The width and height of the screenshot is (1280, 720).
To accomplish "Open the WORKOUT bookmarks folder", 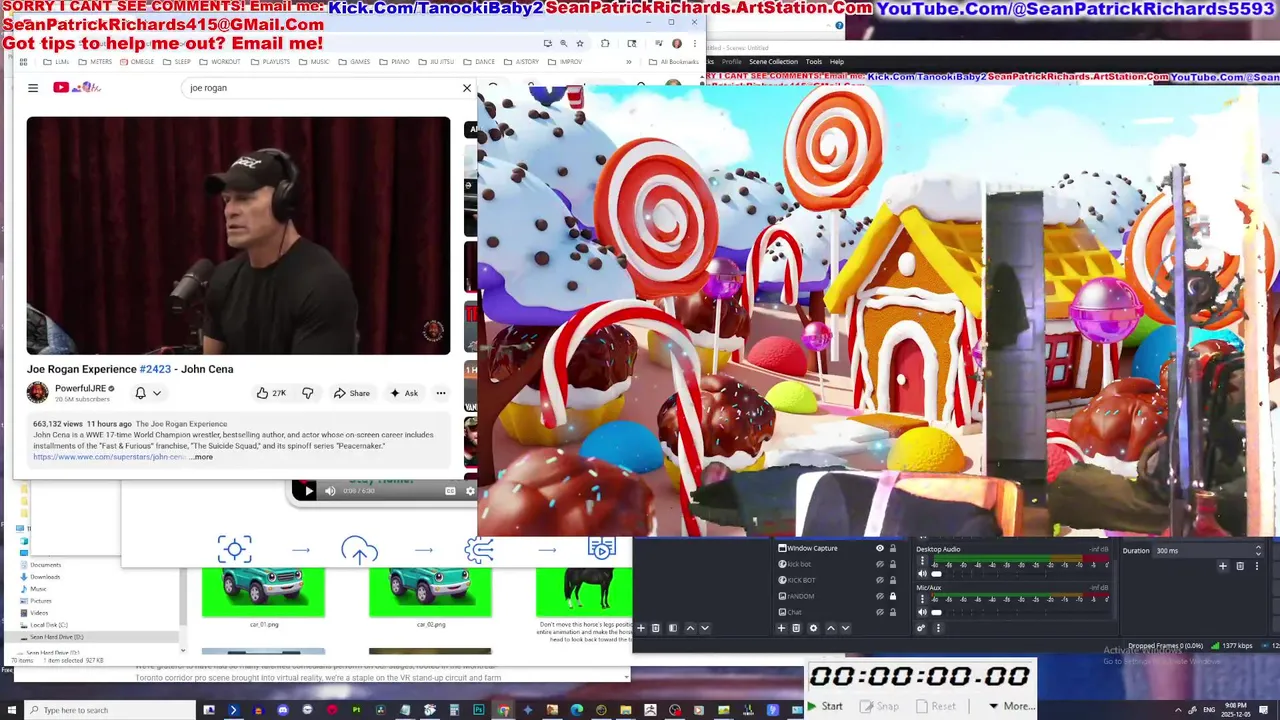I will pos(219,62).
